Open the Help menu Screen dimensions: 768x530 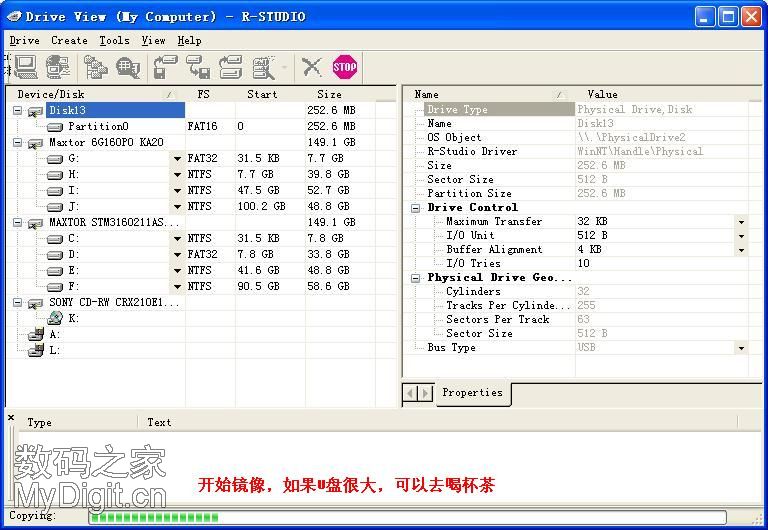click(x=189, y=41)
